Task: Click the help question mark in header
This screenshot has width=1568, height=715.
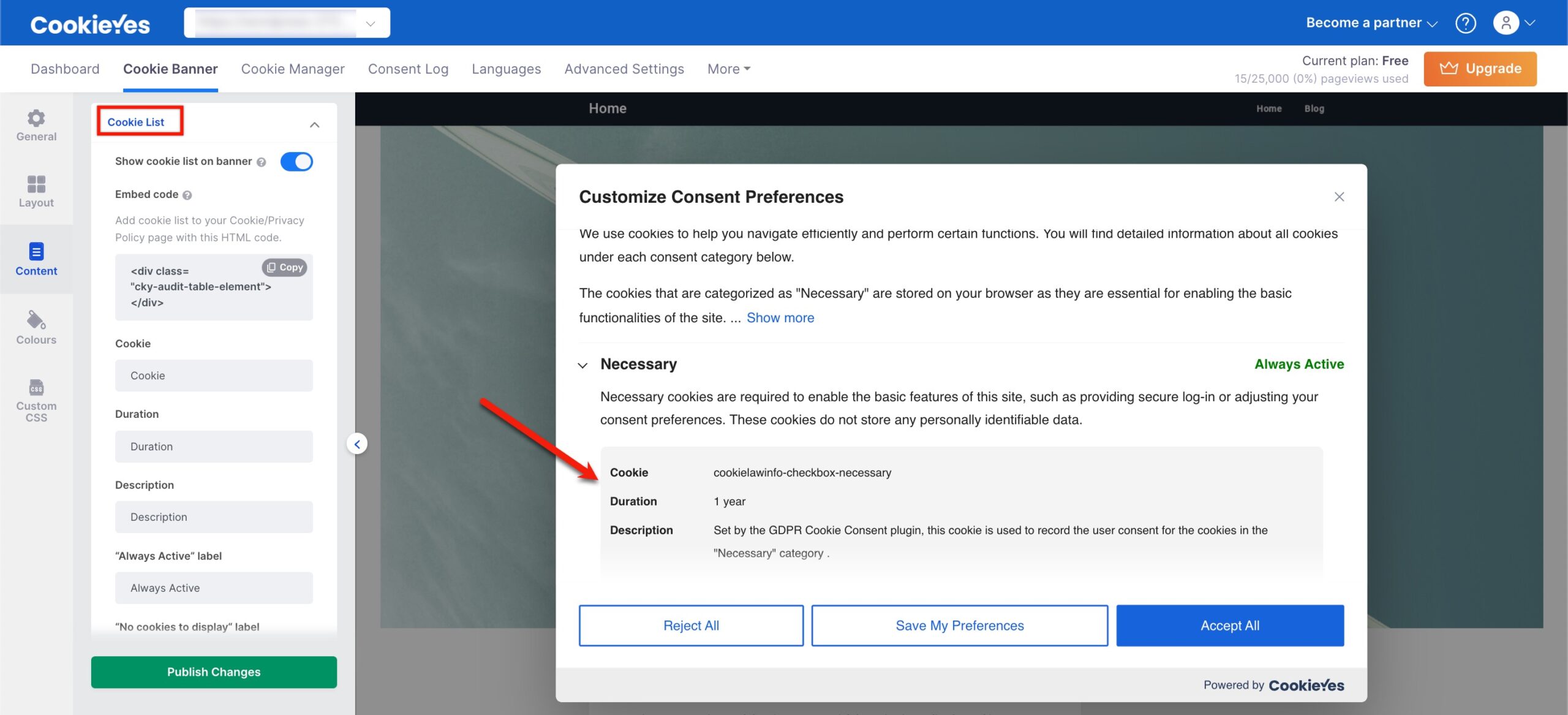Action: (1465, 23)
